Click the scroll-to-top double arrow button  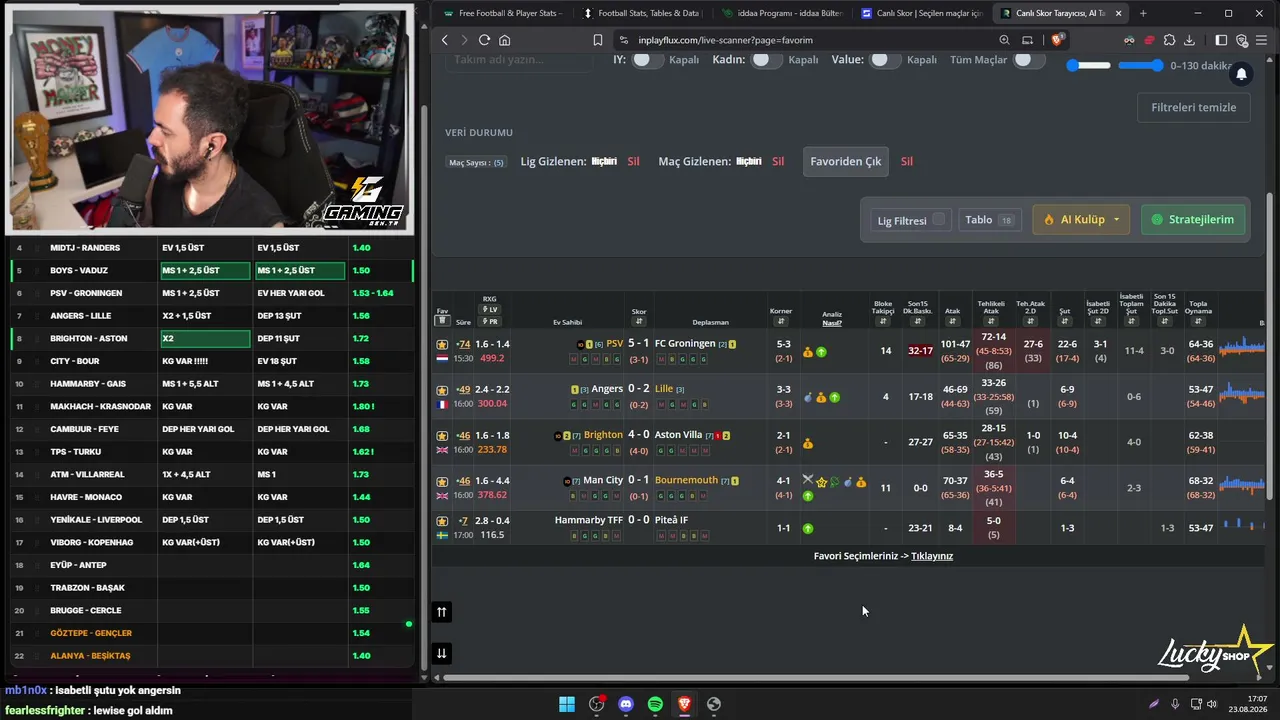tap(441, 612)
